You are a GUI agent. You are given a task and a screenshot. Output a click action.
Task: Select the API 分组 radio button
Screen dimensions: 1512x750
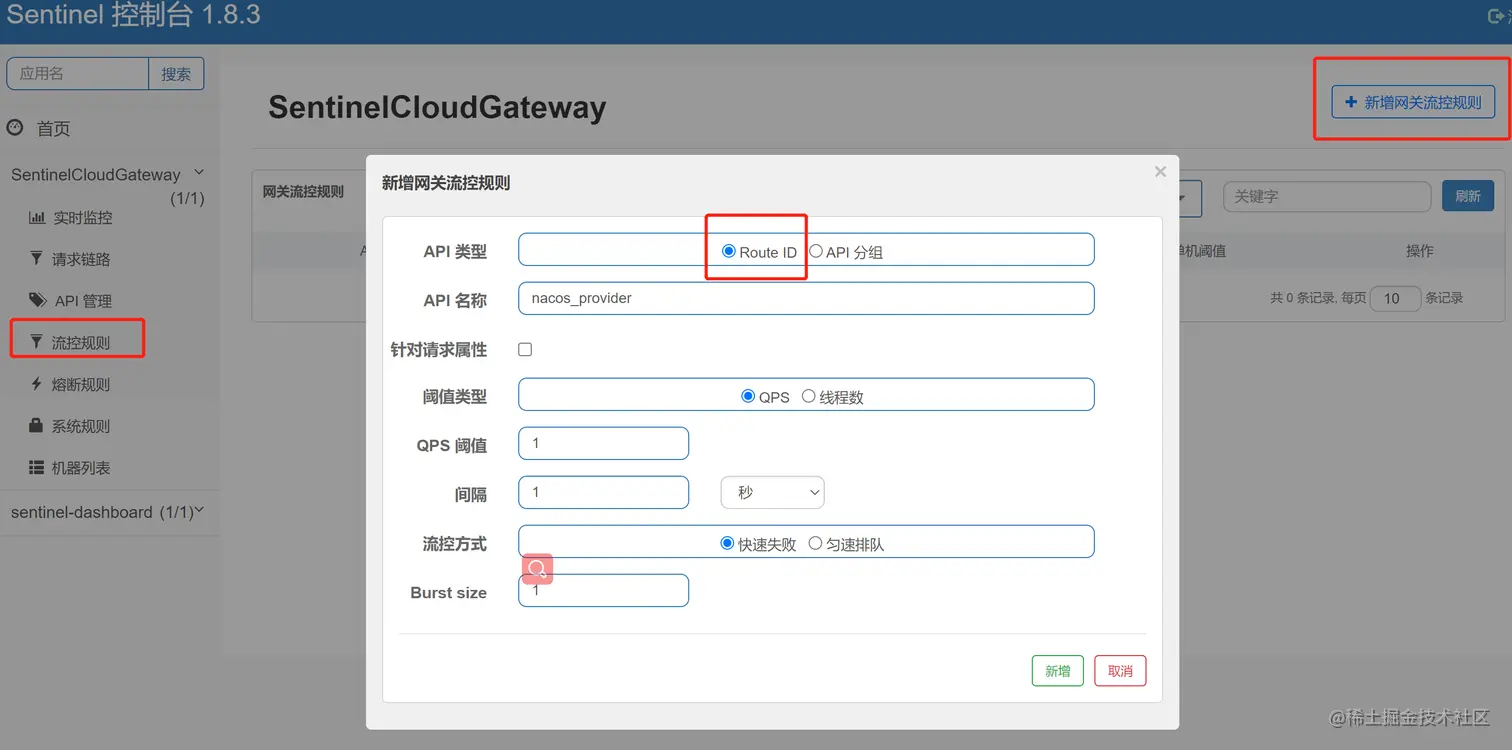pos(816,251)
